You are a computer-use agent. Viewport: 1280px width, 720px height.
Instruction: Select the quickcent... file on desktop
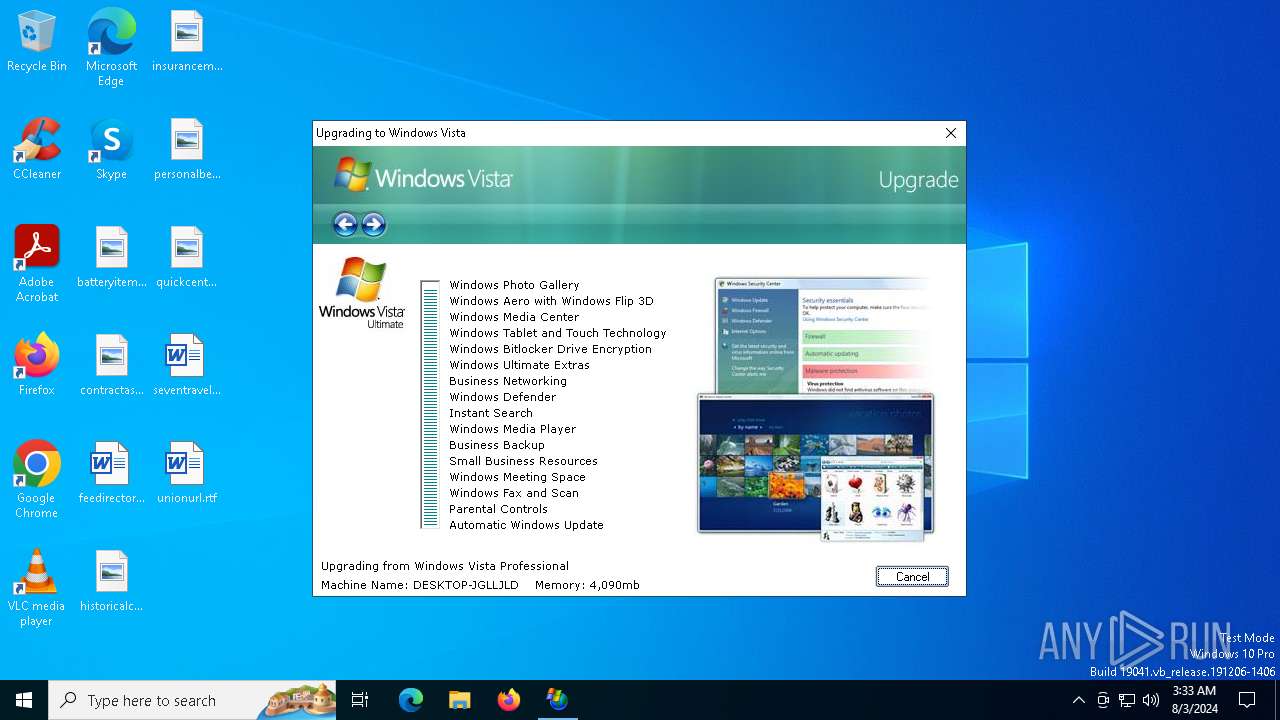click(x=187, y=258)
